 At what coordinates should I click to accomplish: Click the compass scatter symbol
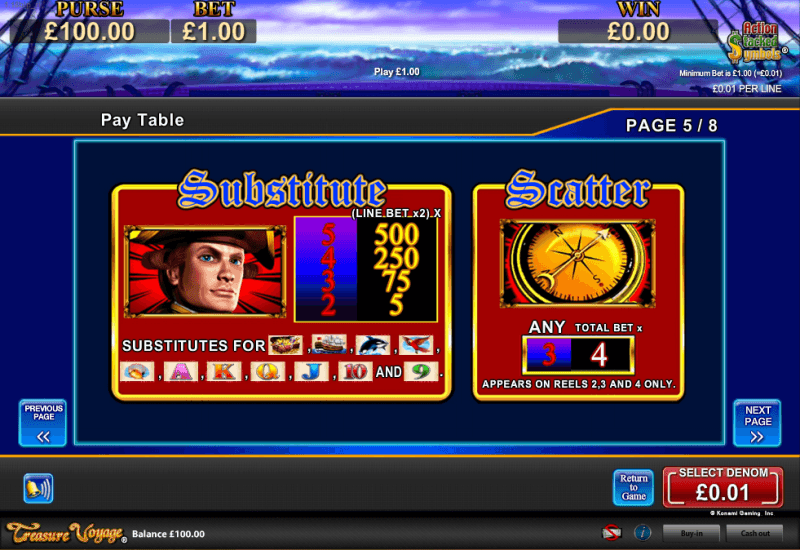(578, 263)
